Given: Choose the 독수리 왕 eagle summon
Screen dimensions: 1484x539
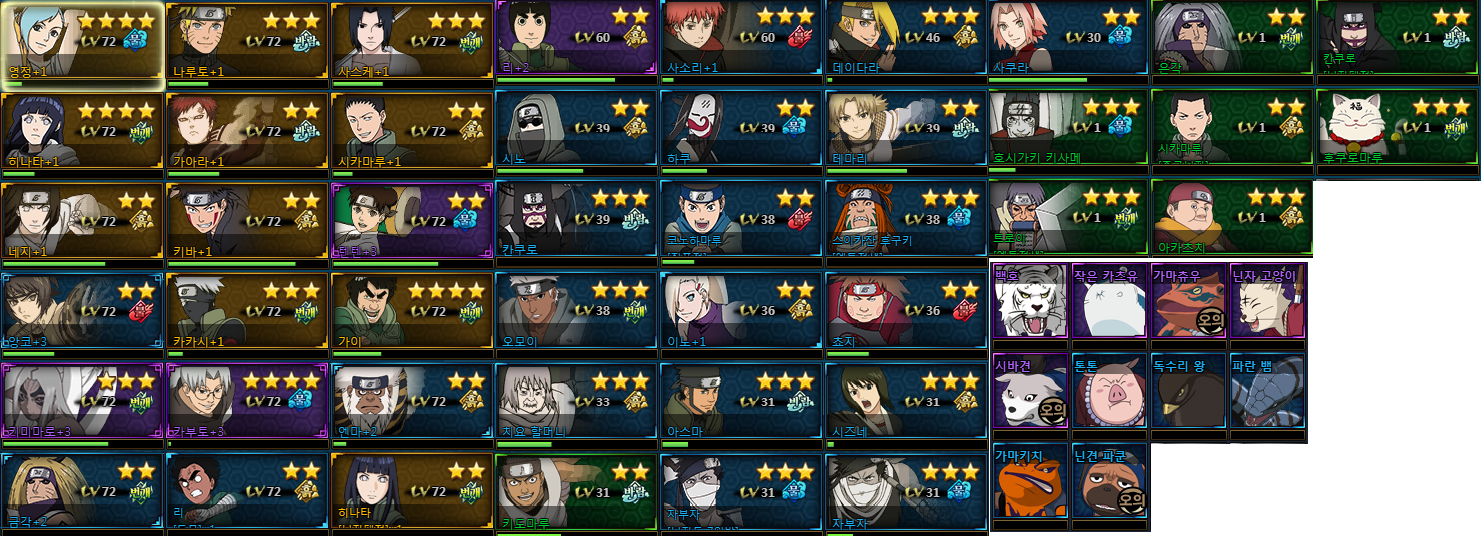Looking at the screenshot, I should 1188,390.
